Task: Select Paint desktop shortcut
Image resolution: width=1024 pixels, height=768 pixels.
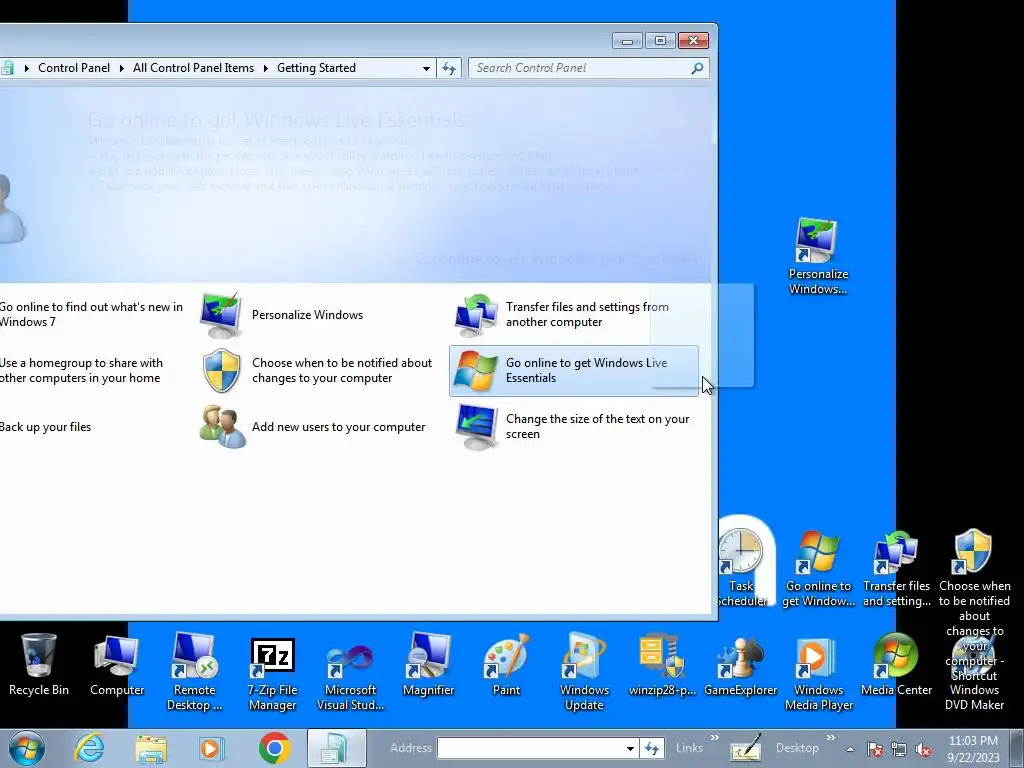Action: tap(506, 664)
